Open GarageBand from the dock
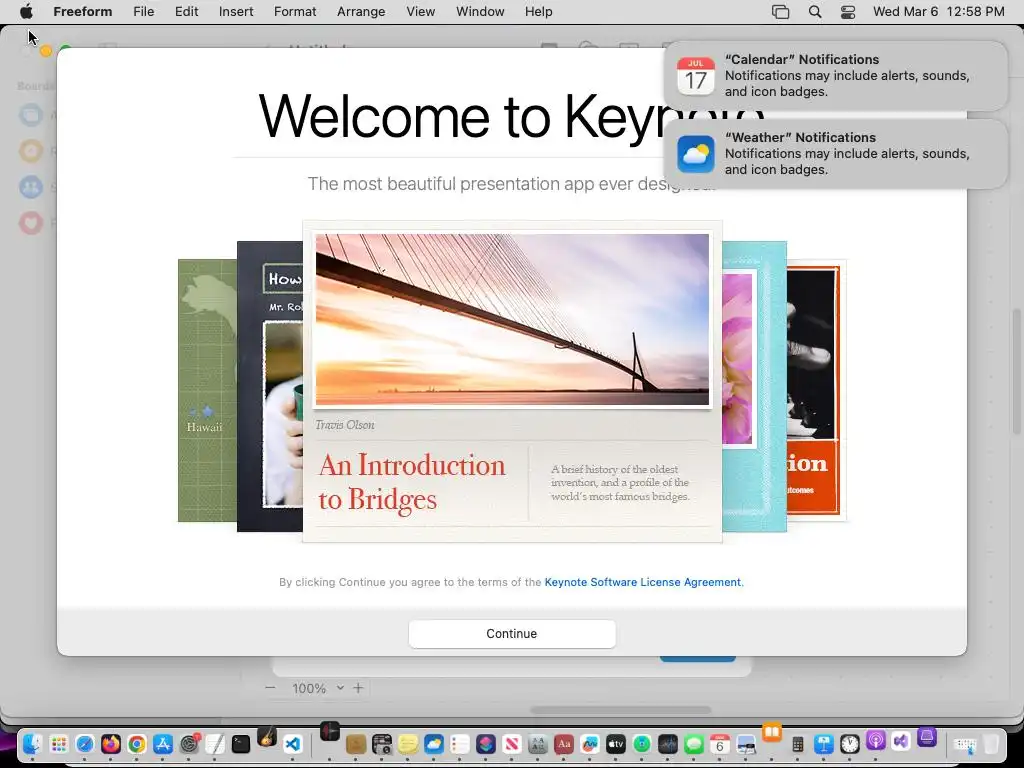This screenshot has height=768, width=1024. point(267,737)
